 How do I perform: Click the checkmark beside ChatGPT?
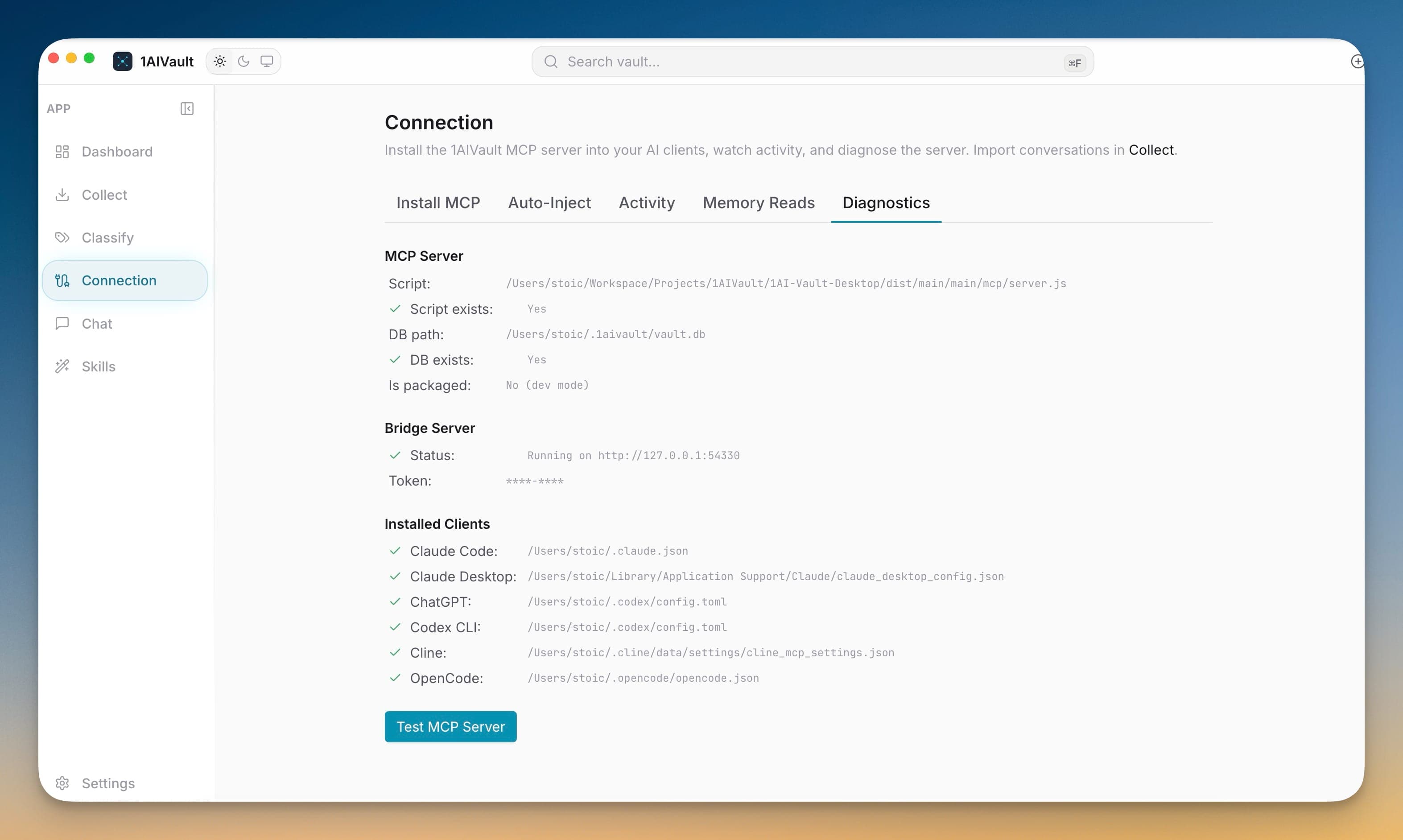point(395,602)
